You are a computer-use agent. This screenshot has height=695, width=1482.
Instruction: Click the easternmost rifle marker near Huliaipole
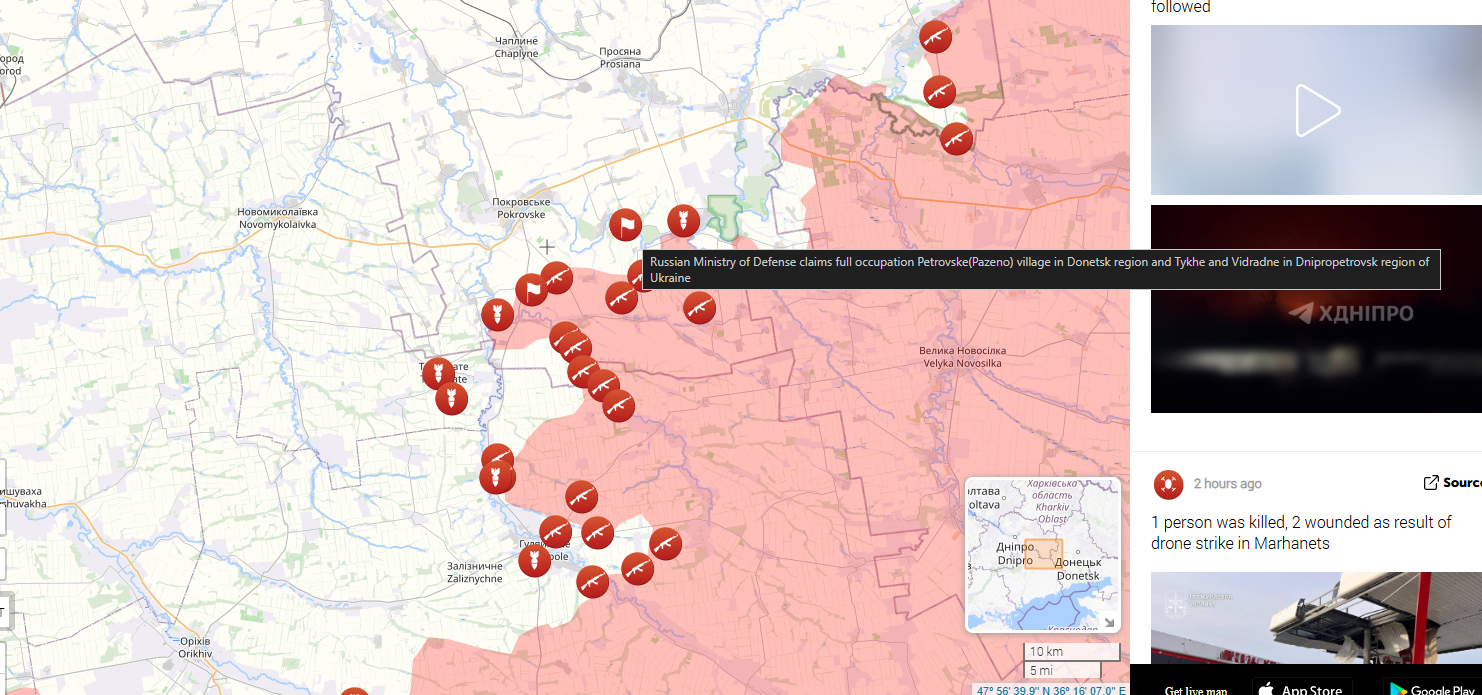click(x=666, y=544)
